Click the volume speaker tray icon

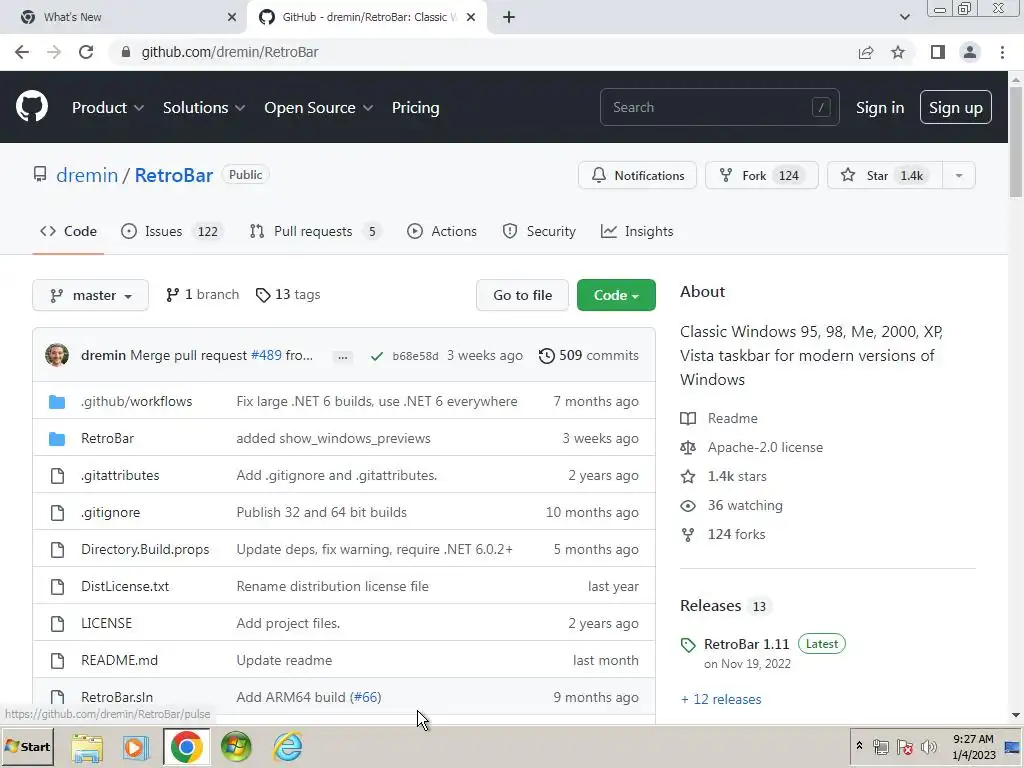(928, 747)
